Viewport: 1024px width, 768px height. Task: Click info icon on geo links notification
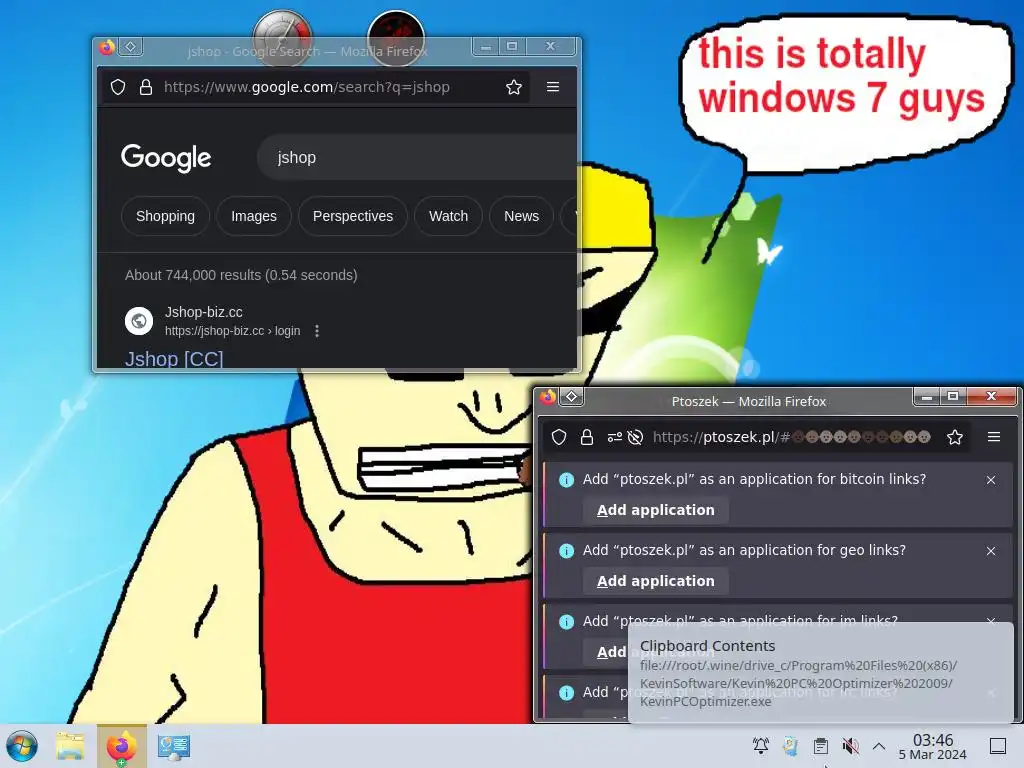tap(566, 551)
